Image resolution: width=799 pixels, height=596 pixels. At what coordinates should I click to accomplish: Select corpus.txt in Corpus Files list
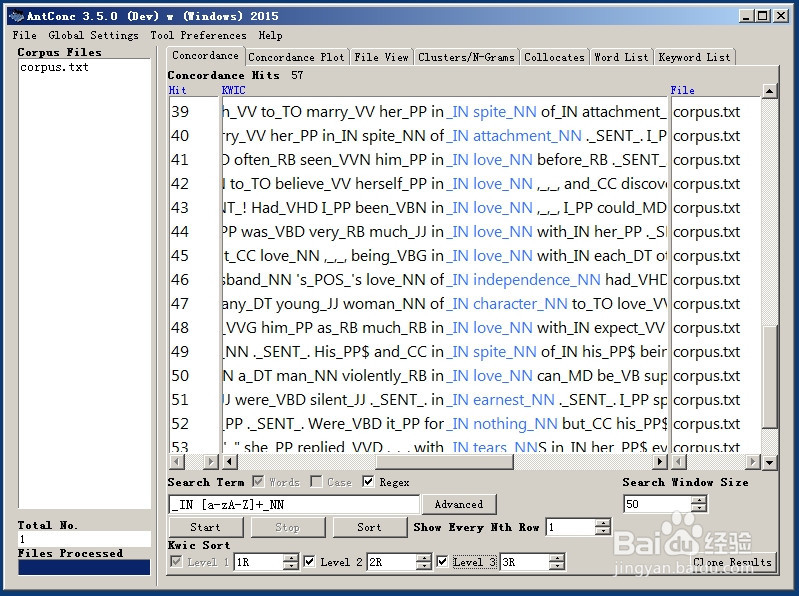click(55, 67)
